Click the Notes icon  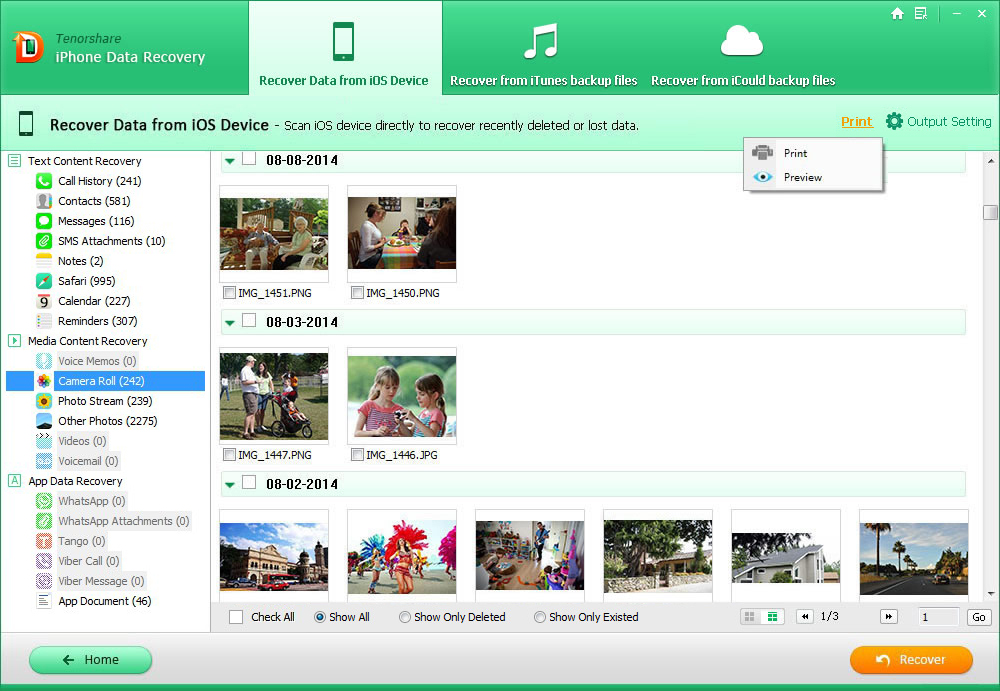[x=43, y=261]
